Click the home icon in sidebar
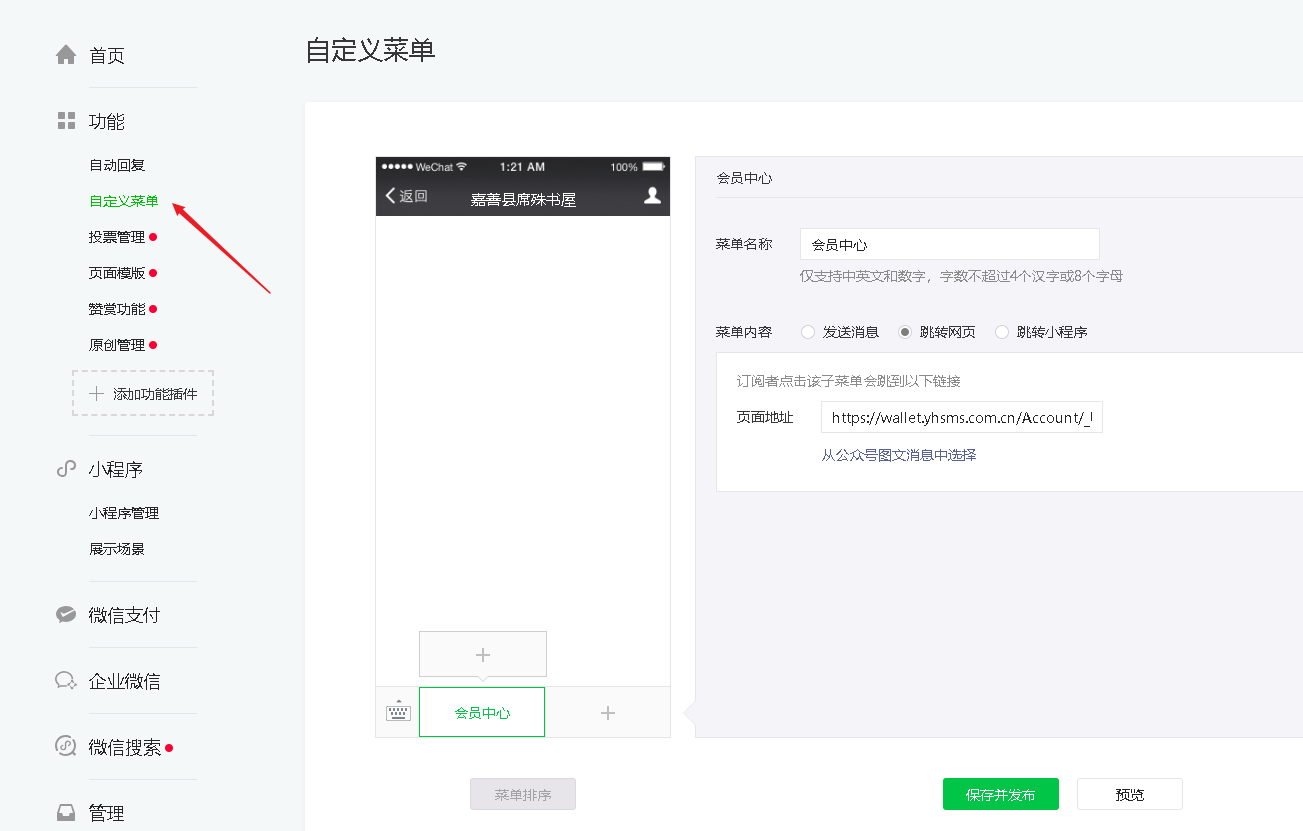The image size is (1303, 831). point(66,55)
